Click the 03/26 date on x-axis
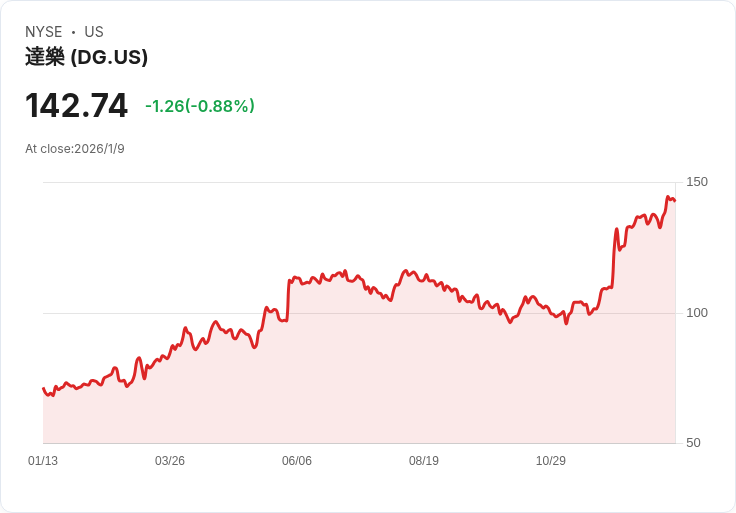This screenshot has height=513, width=736. click(170, 461)
